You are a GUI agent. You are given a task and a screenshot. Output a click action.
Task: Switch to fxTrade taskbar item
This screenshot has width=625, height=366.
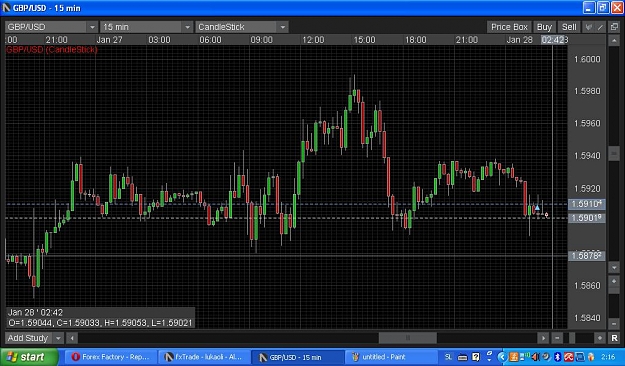point(204,357)
